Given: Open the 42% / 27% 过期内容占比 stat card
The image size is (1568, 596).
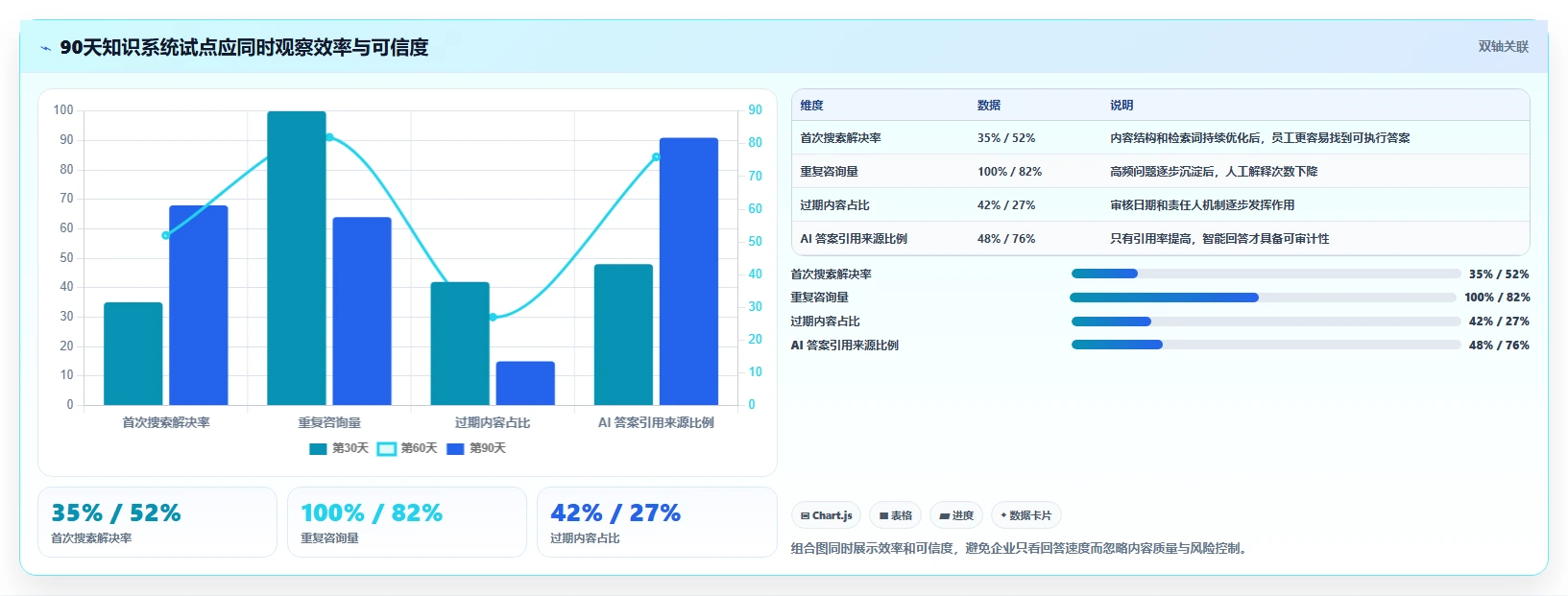Looking at the screenshot, I should pyautogui.click(x=657, y=522).
